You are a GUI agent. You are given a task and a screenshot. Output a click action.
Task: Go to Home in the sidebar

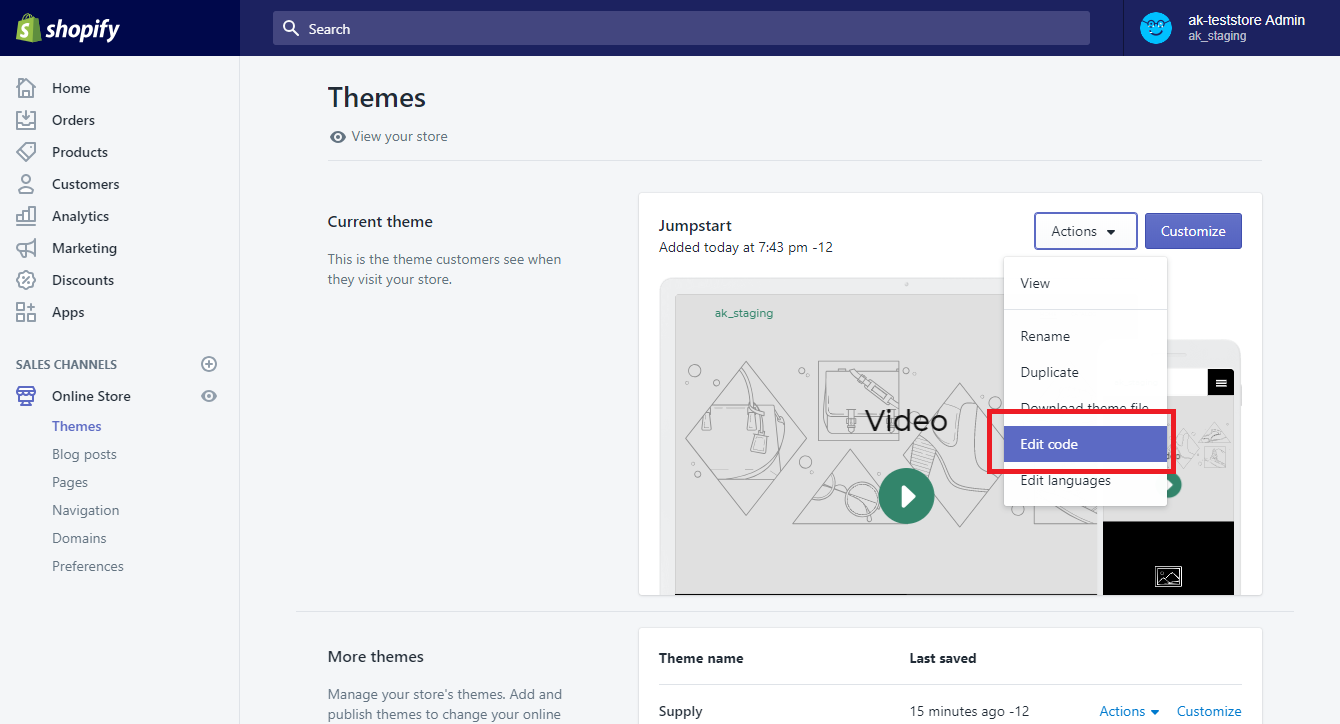[71, 88]
